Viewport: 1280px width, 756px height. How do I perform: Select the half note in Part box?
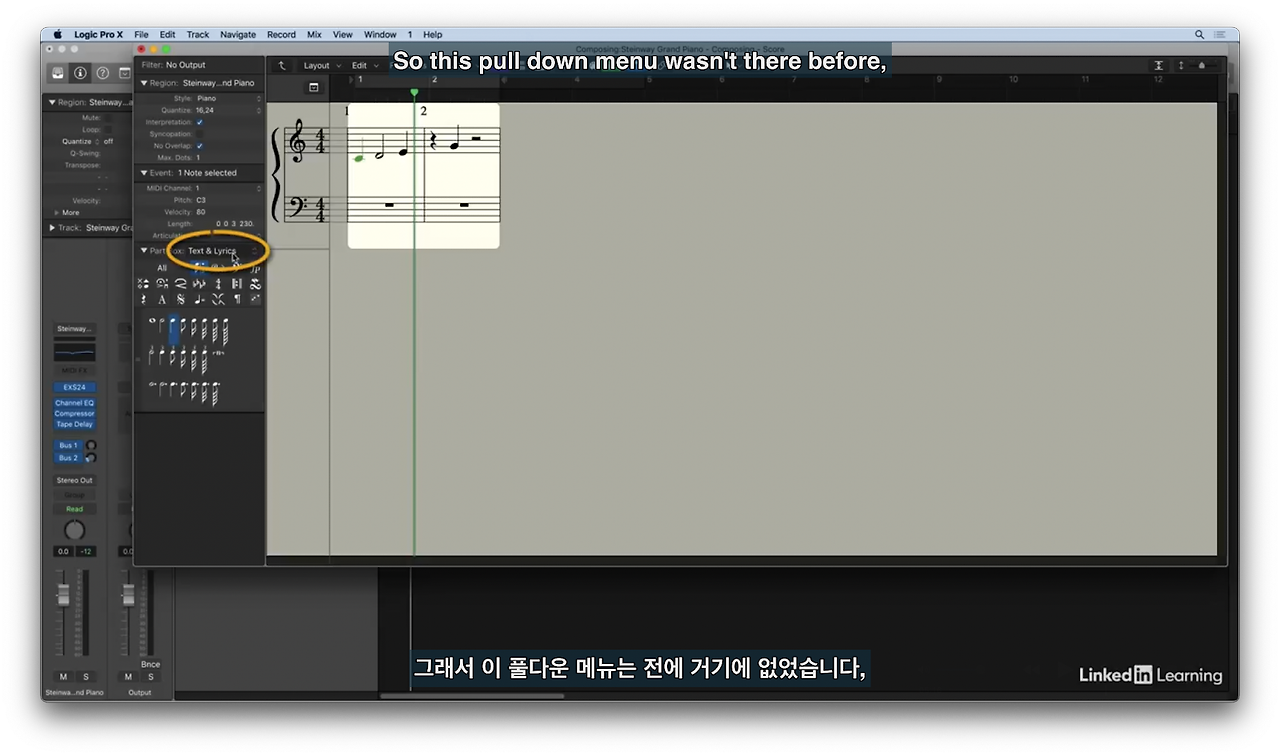pyautogui.click(x=161, y=326)
